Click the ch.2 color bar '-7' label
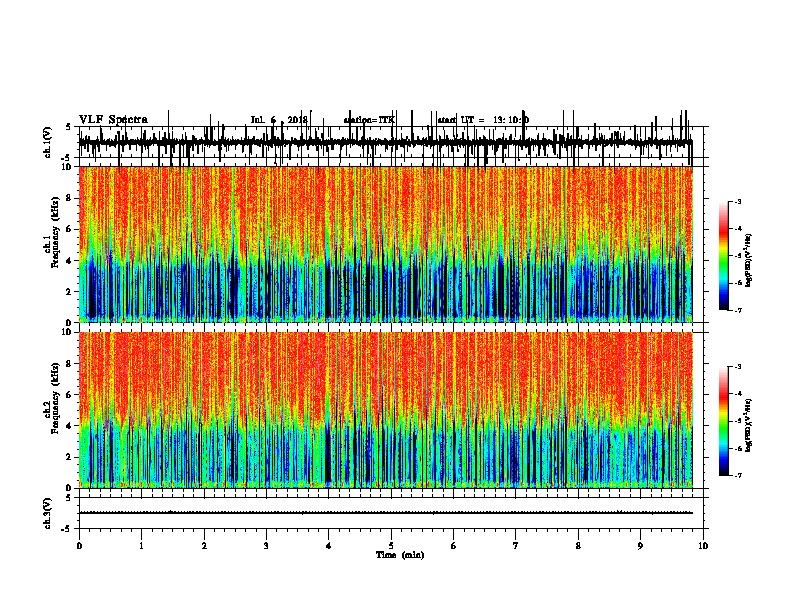The width and height of the screenshot is (792, 612). (737, 476)
